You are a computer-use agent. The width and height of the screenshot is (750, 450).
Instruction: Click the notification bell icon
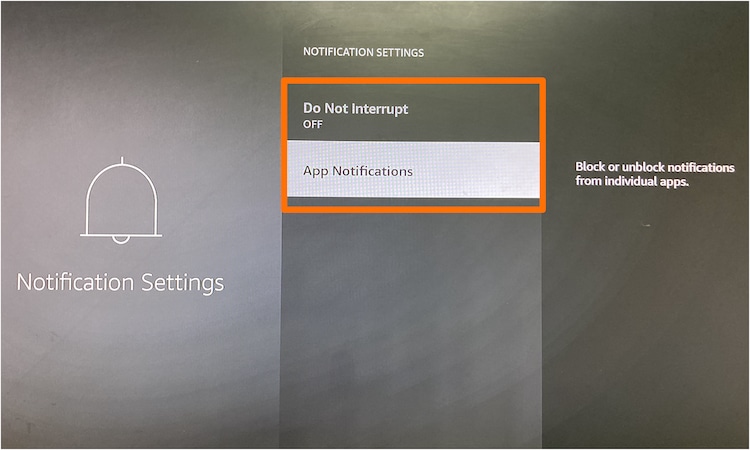tap(121, 200)
